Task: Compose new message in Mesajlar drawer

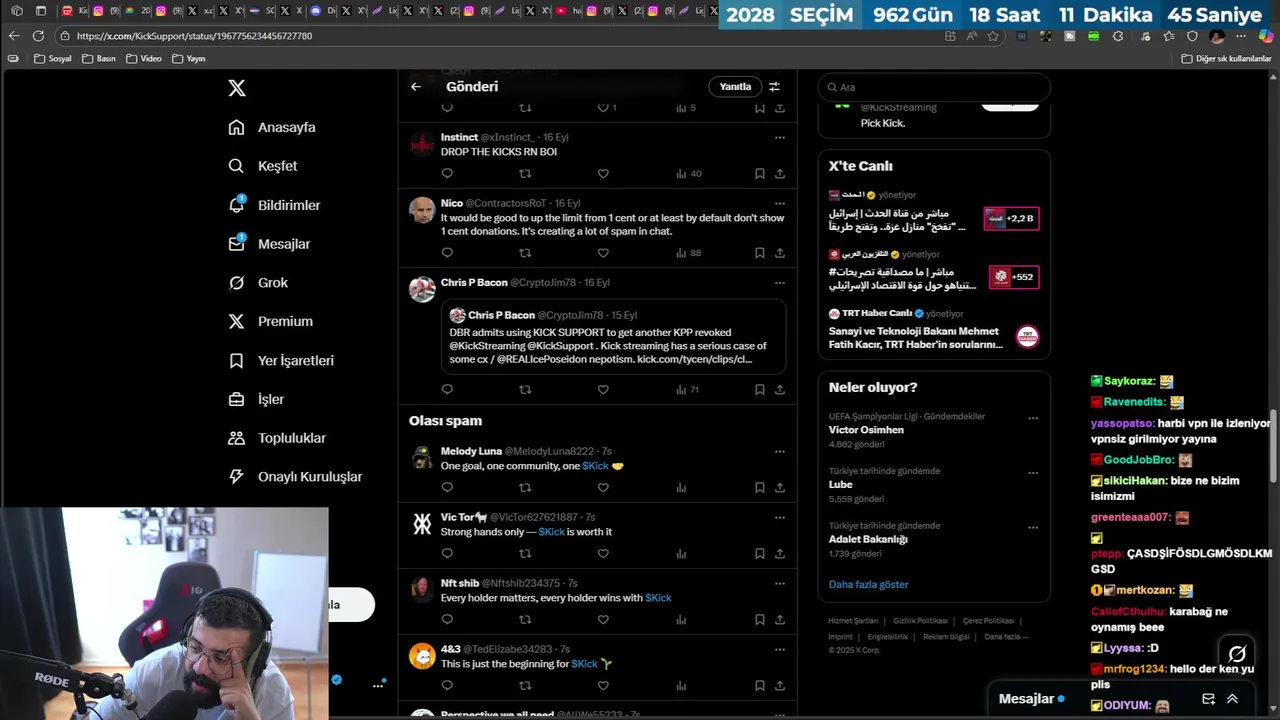Action: coord(1208,699)
